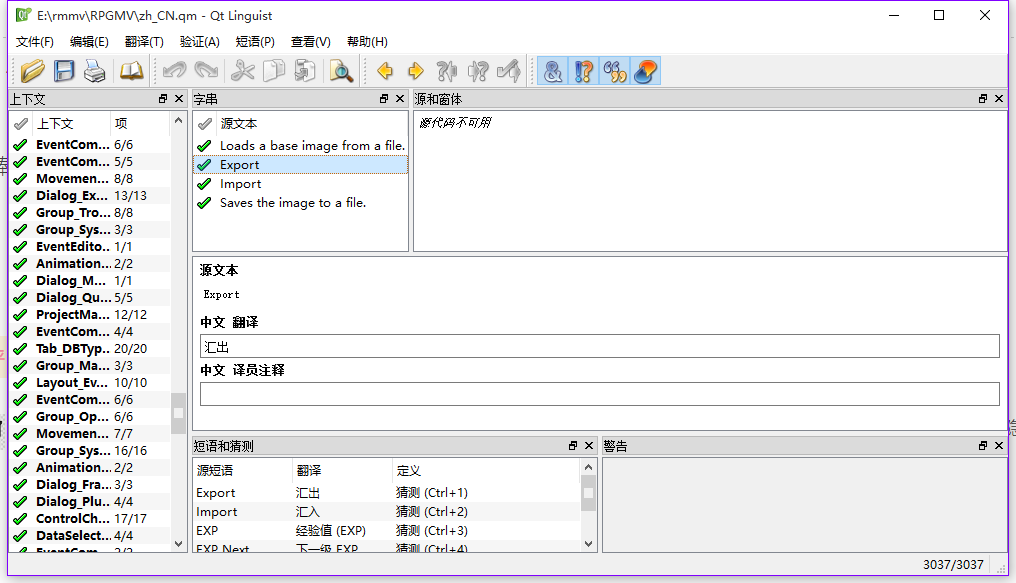Open the 查看(V) menu
This screenshot has height=583, width=1016.
coord(311,41)
